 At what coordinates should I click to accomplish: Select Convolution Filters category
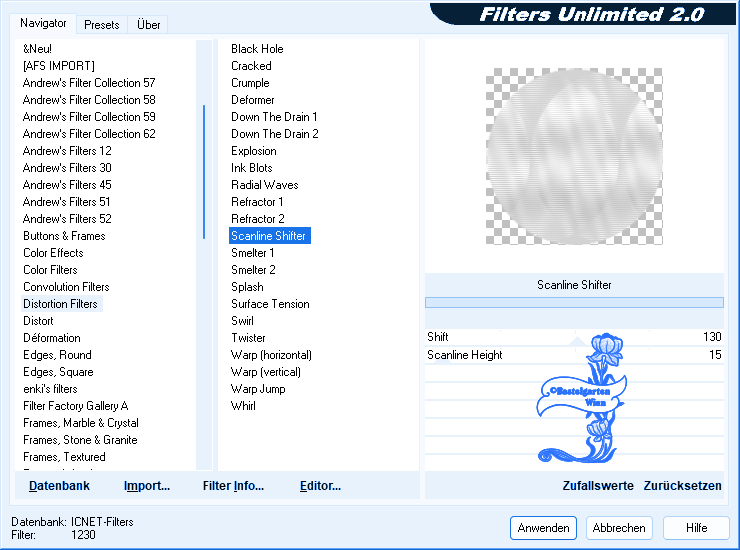coord(66,287)
